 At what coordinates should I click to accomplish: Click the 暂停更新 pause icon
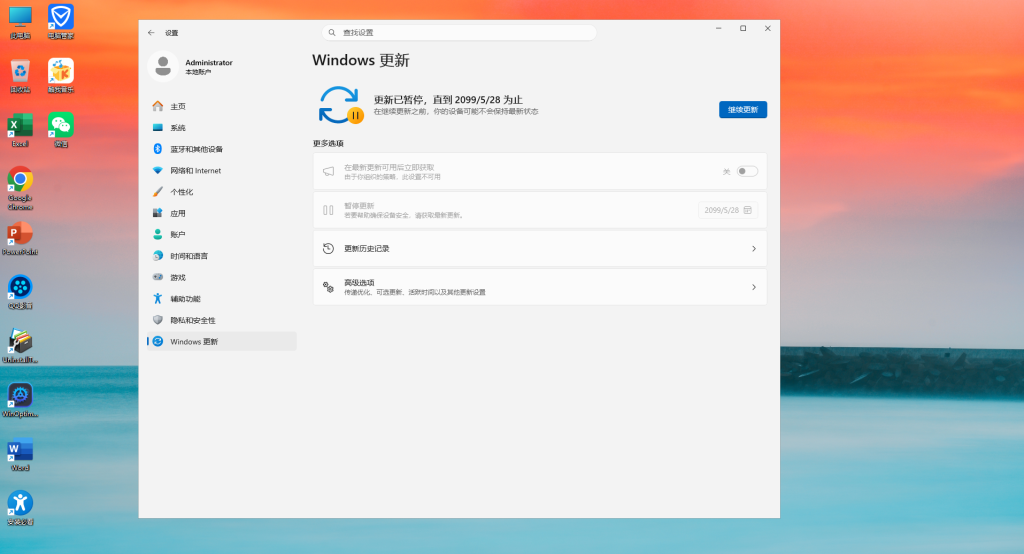[328, 210]
